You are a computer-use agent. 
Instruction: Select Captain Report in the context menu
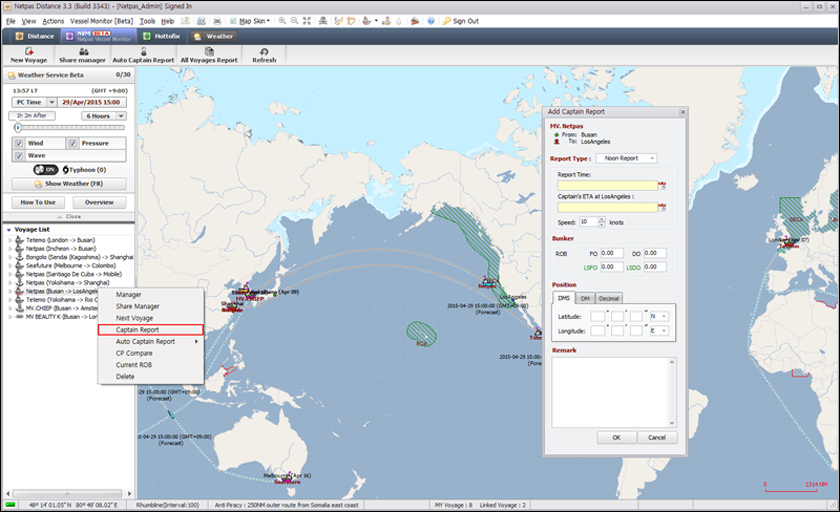pyautogui.click(x=151, y=330)
